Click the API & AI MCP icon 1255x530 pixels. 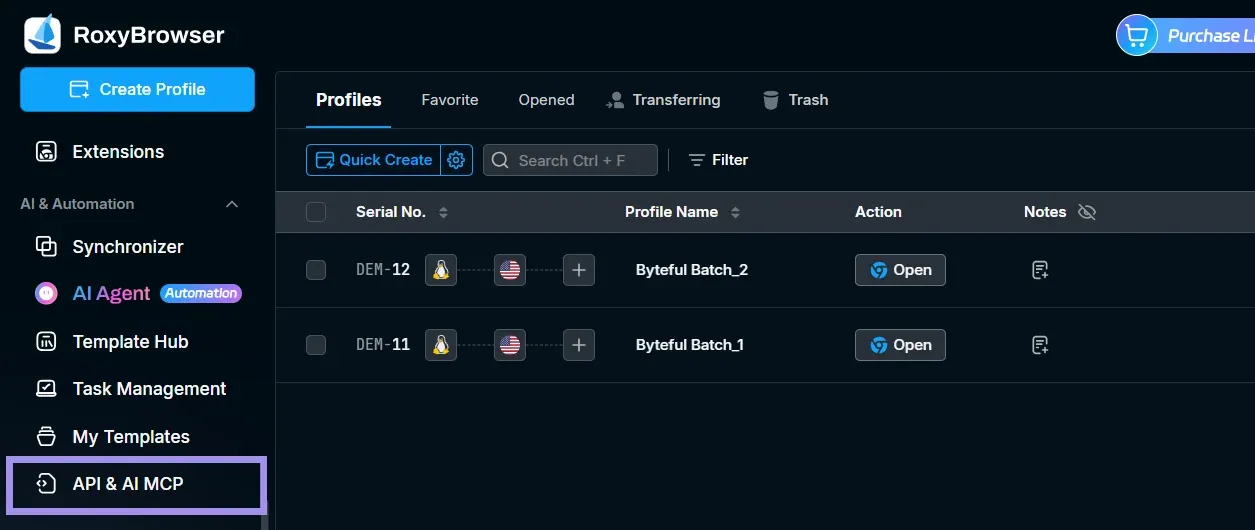click(46, 484)
